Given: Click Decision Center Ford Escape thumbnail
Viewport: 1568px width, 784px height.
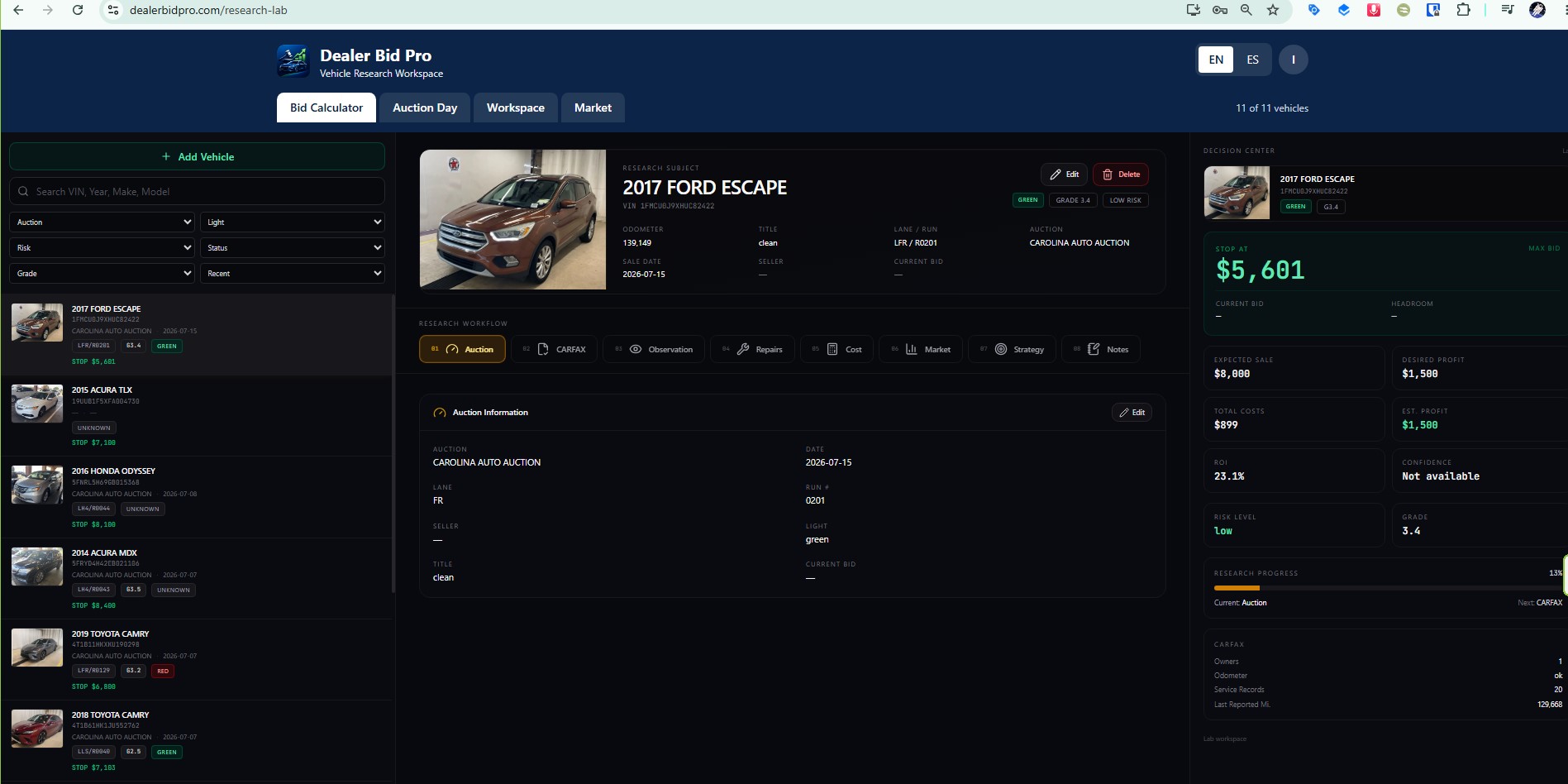Looking at the screenshot, I should point(1237,193).
